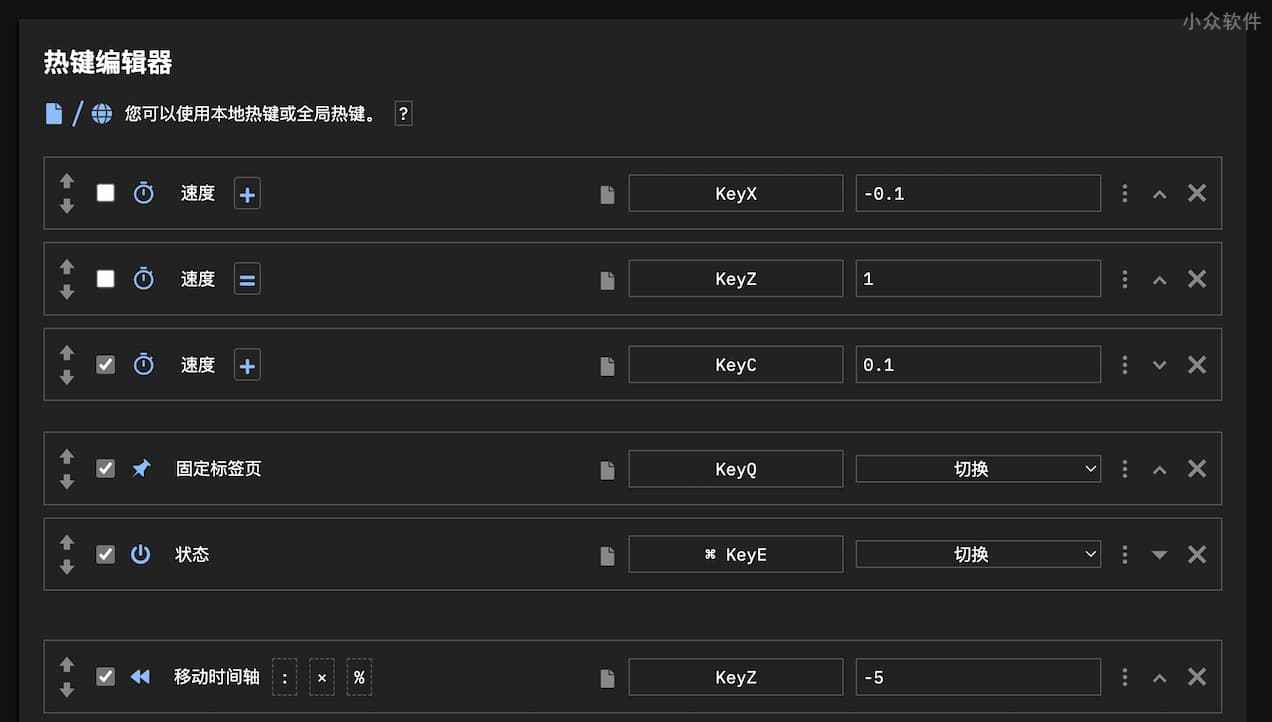
Task: Click the stopwatch icon in KeyX row
Action: point(144,193)
